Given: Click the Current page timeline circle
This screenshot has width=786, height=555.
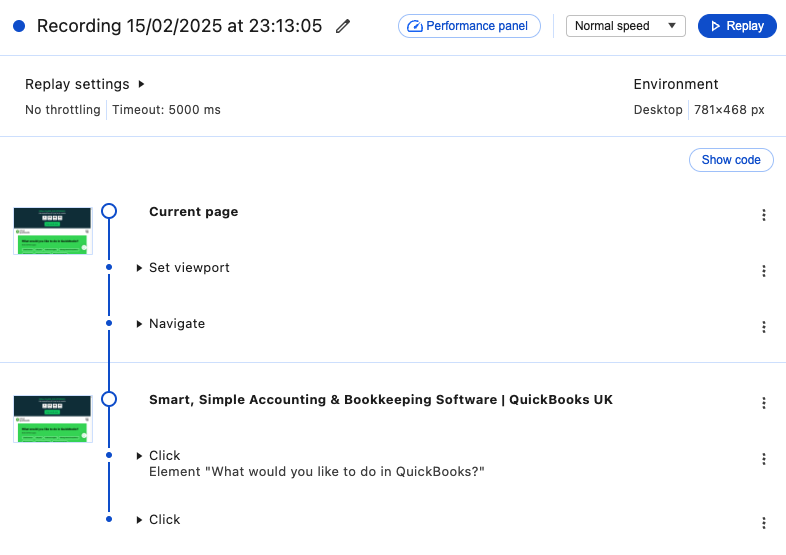Looking at the screenshot, I should pos(109,211).
